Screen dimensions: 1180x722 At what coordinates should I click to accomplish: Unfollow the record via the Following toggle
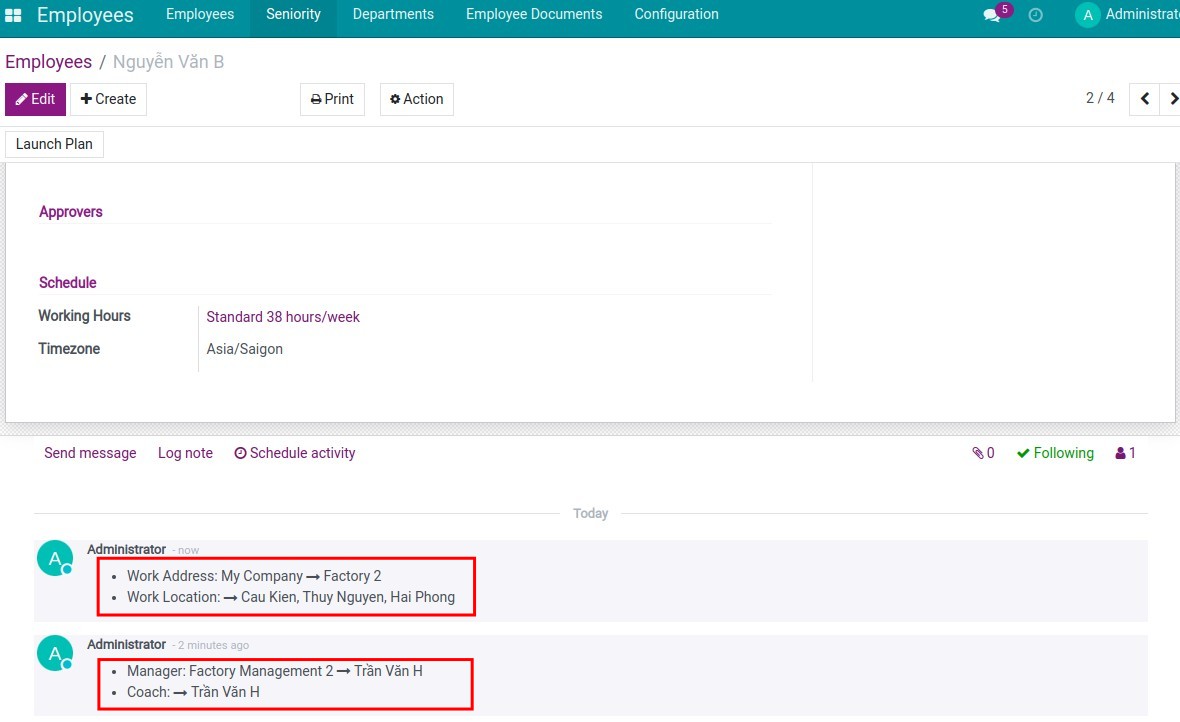[1055, 453]
